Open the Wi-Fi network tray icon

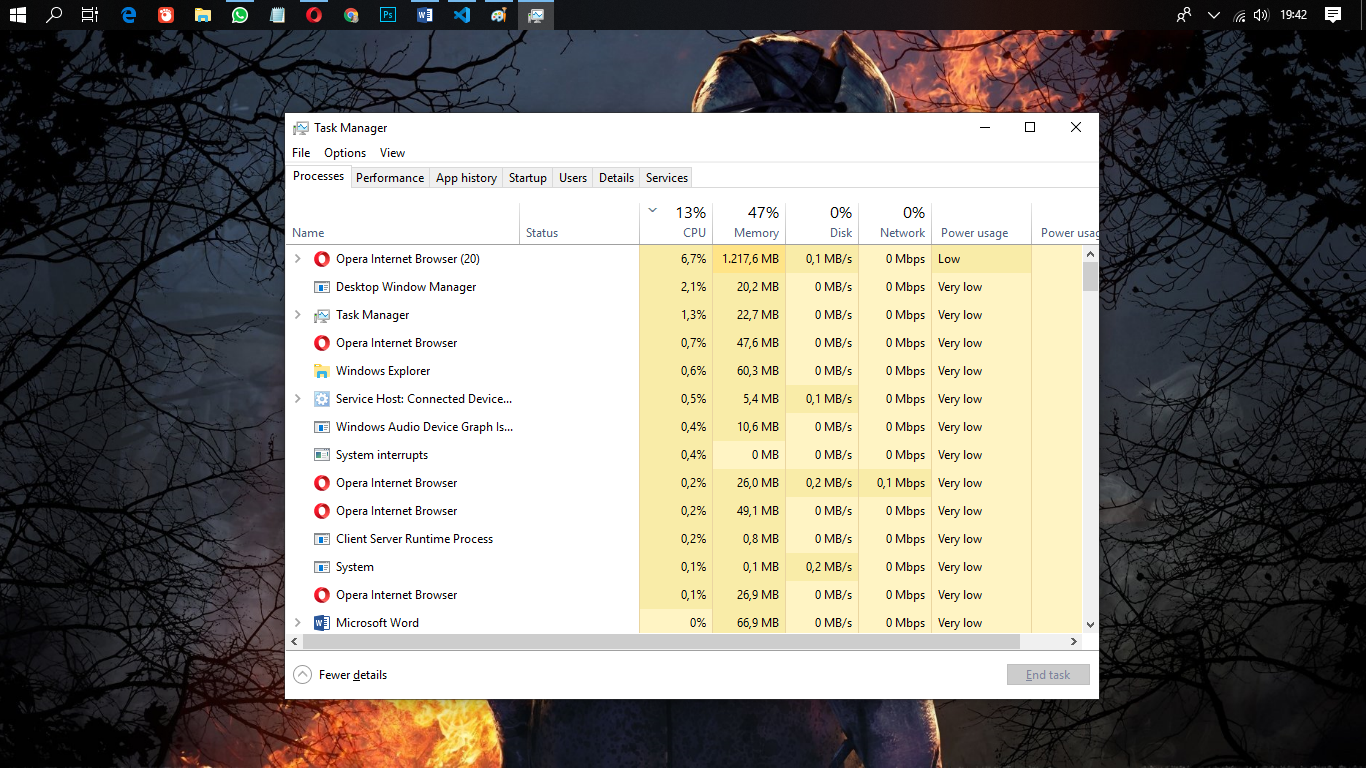click(x=1240, y=15)
